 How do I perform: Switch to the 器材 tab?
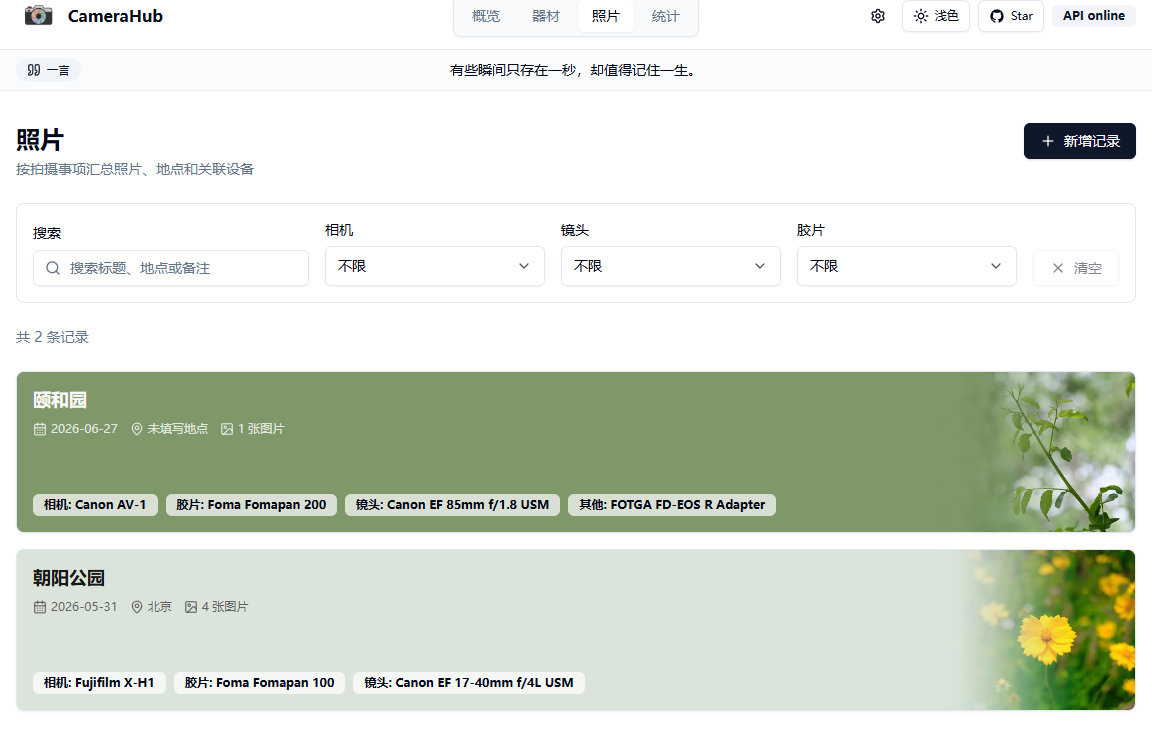[546, 16]
